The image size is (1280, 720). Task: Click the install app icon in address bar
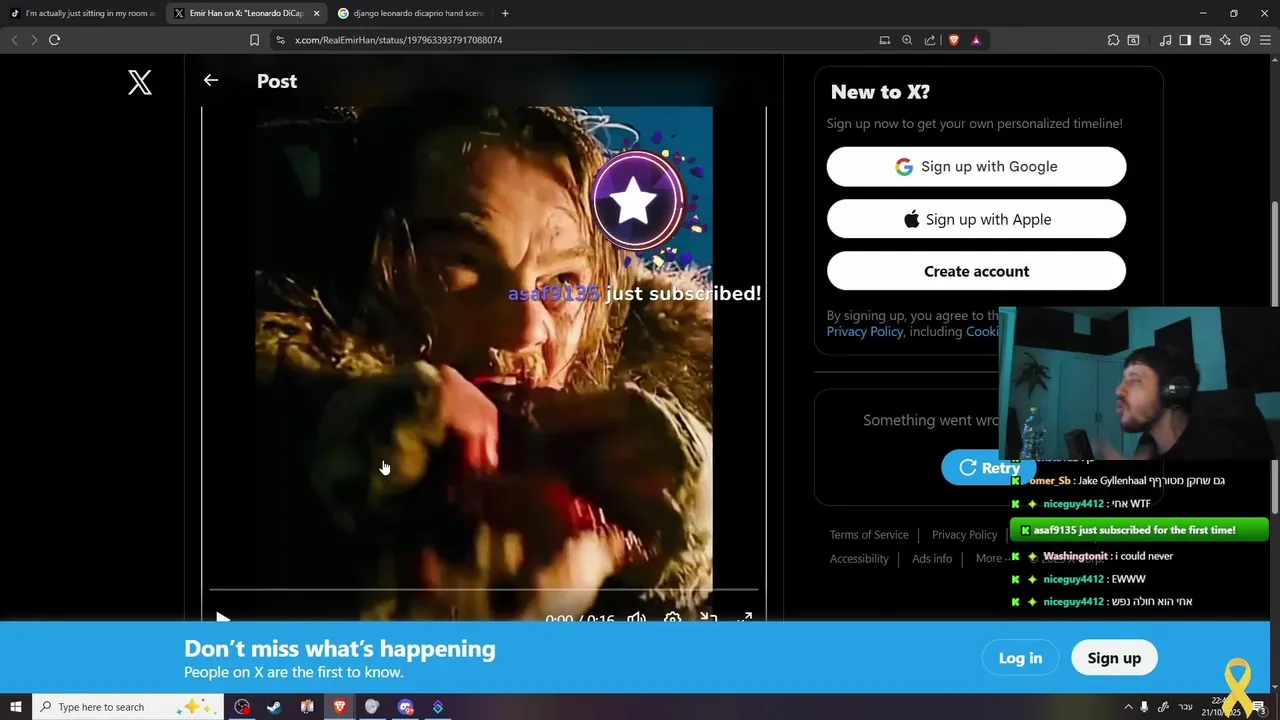[x=884, y=40]
